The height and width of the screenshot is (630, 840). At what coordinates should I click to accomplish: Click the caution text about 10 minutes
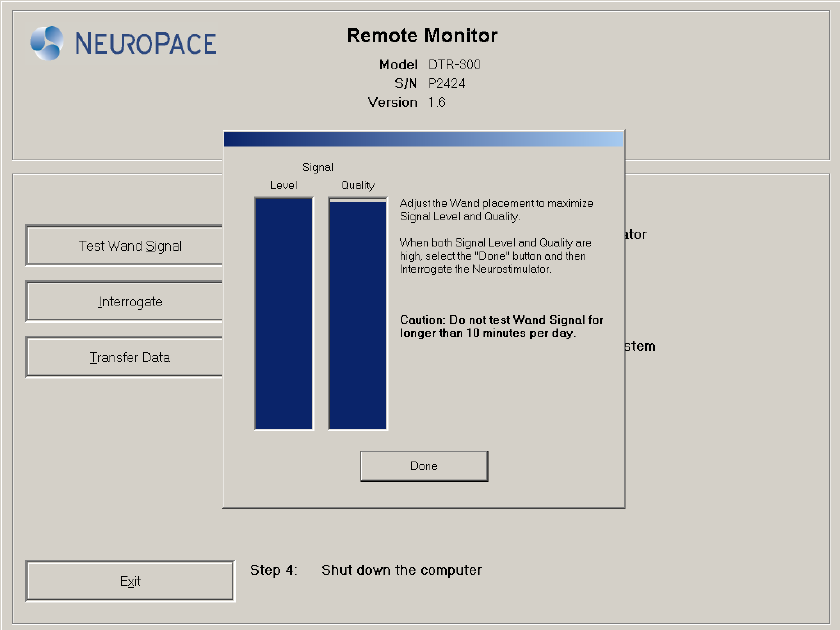click(501, 326)
